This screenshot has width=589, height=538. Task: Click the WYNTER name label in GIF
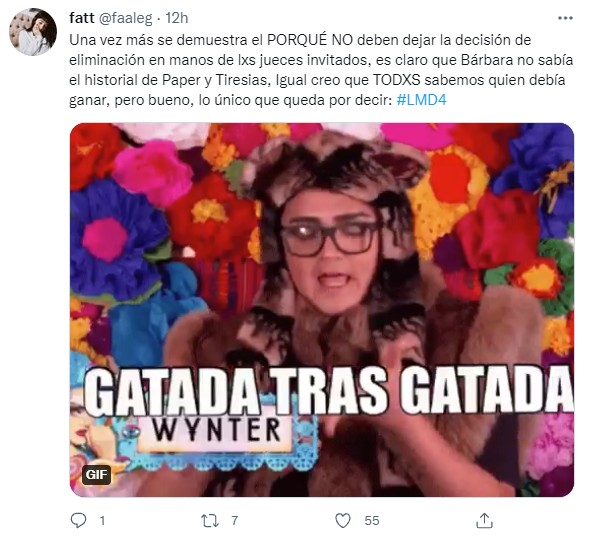pos(217,431)
